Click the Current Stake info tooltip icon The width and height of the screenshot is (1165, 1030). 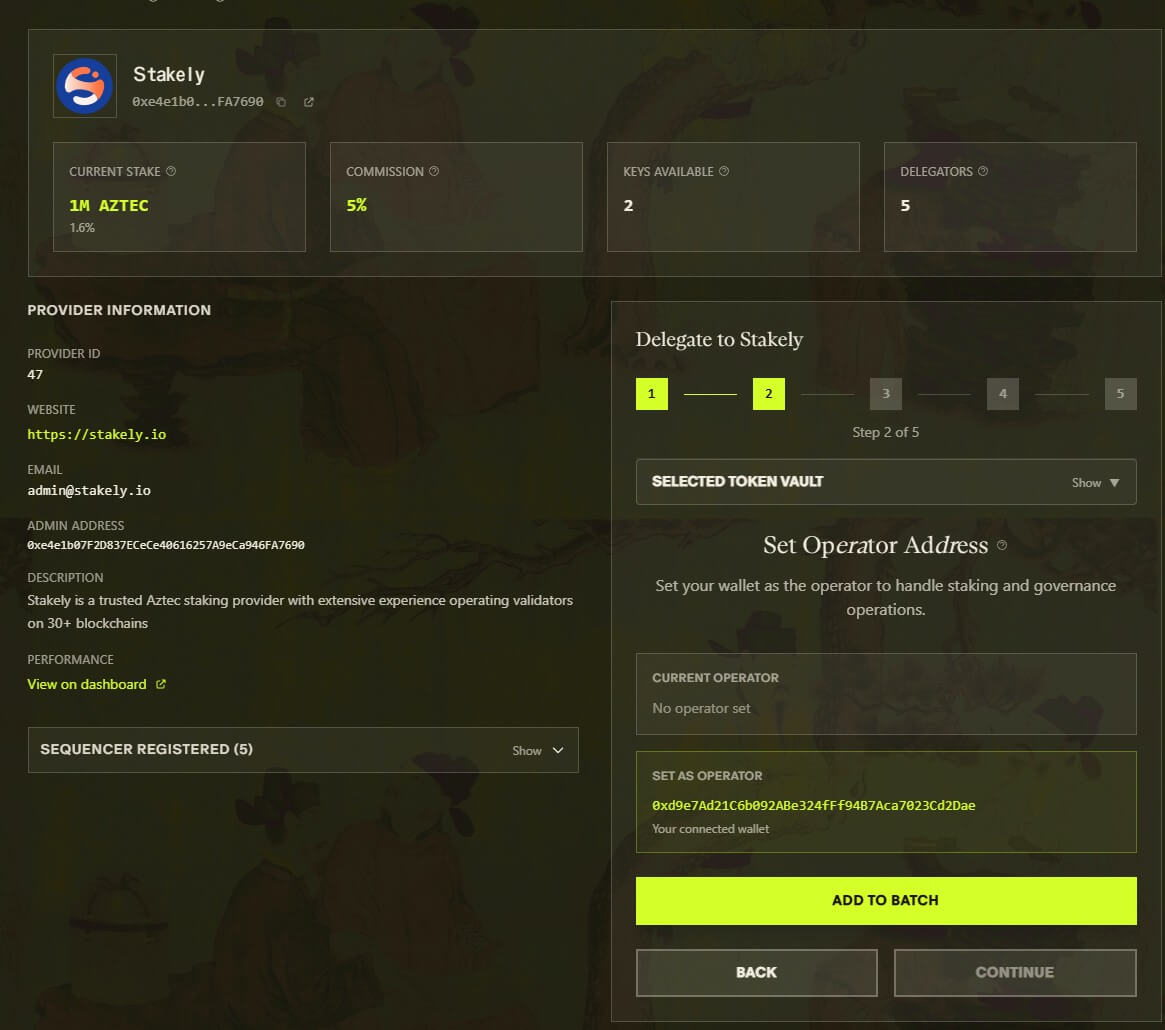(170, 171)
